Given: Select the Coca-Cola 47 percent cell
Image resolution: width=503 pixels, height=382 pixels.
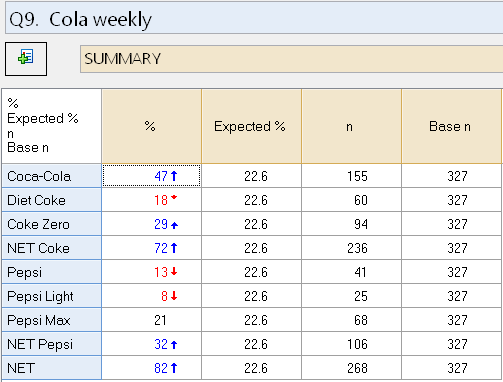Looking at the screenshot, I should [x=152, y=176].
